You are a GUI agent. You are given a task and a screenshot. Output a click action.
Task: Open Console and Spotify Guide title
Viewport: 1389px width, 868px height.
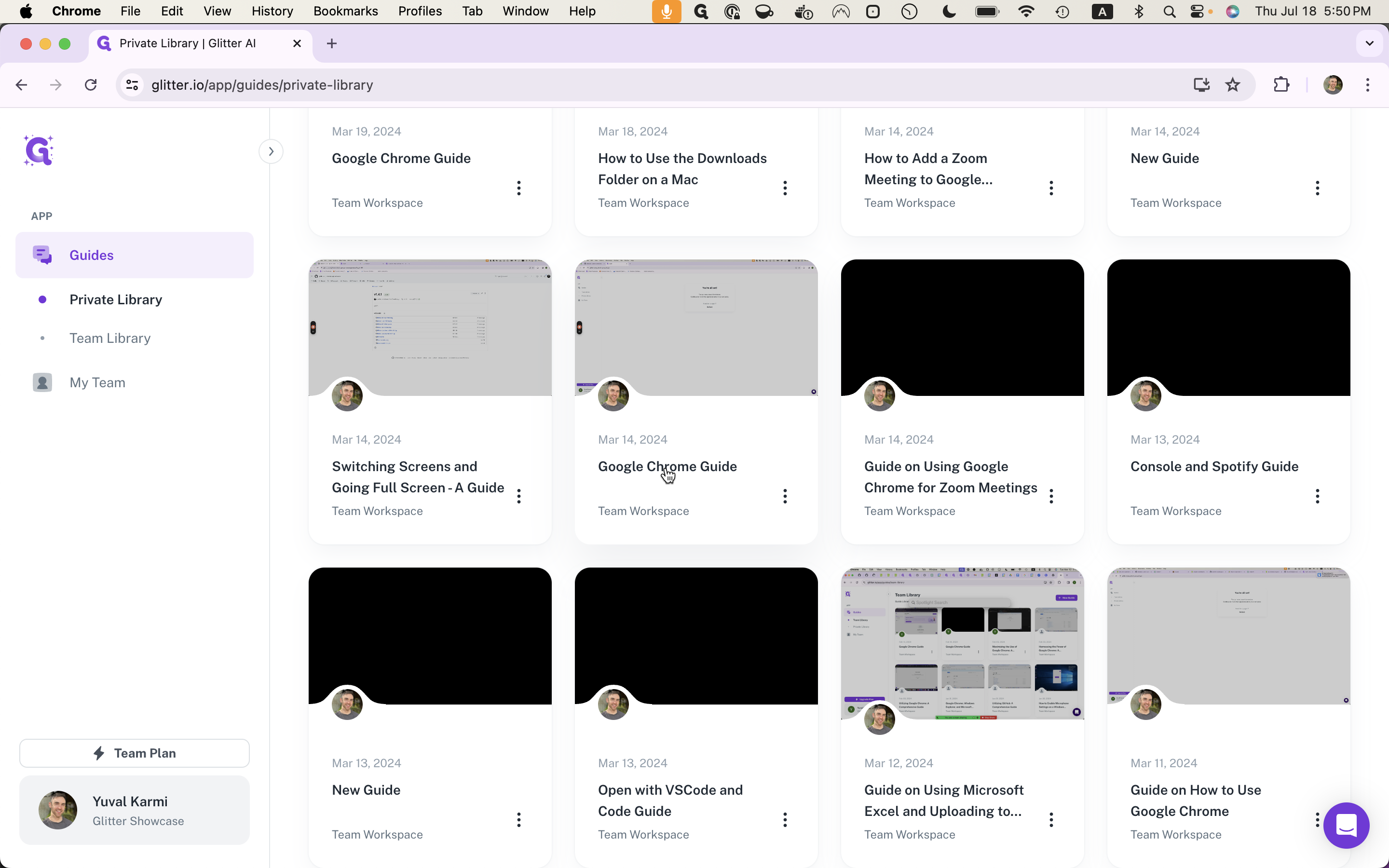click(1214, 466)
